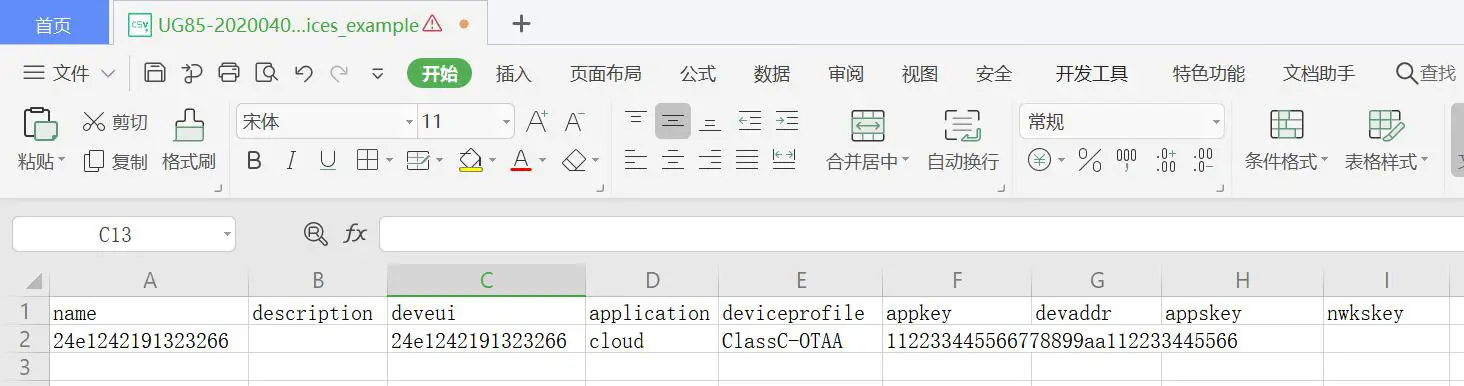Toggle Underline formatting
This screenshot has height=386, width=1464.
pyautogui.click(x=327, y=160)
